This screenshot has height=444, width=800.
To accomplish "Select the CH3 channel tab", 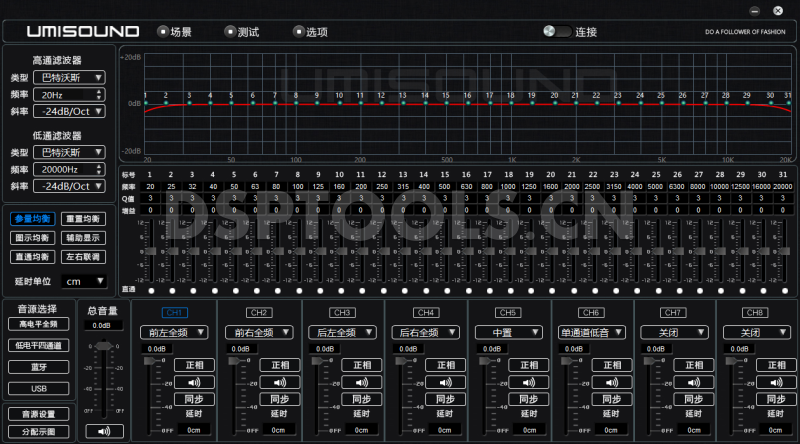I will [342, 312].
